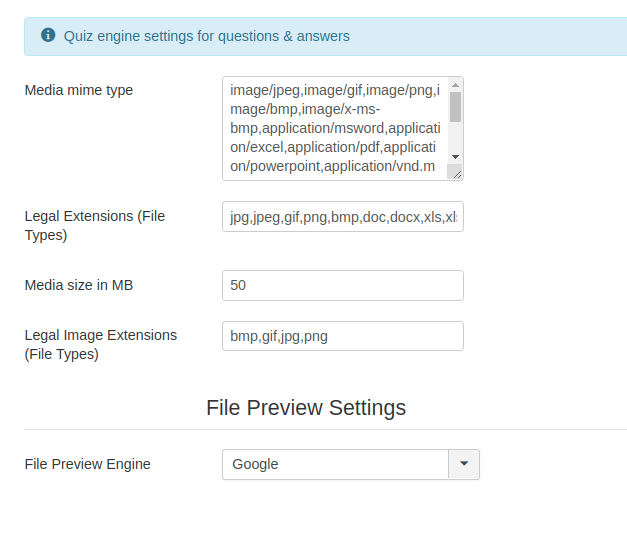Viewport: 627px width, 554px height.
Task: Click the "Quiz engine settings" banner text
Action: [206, 36]
